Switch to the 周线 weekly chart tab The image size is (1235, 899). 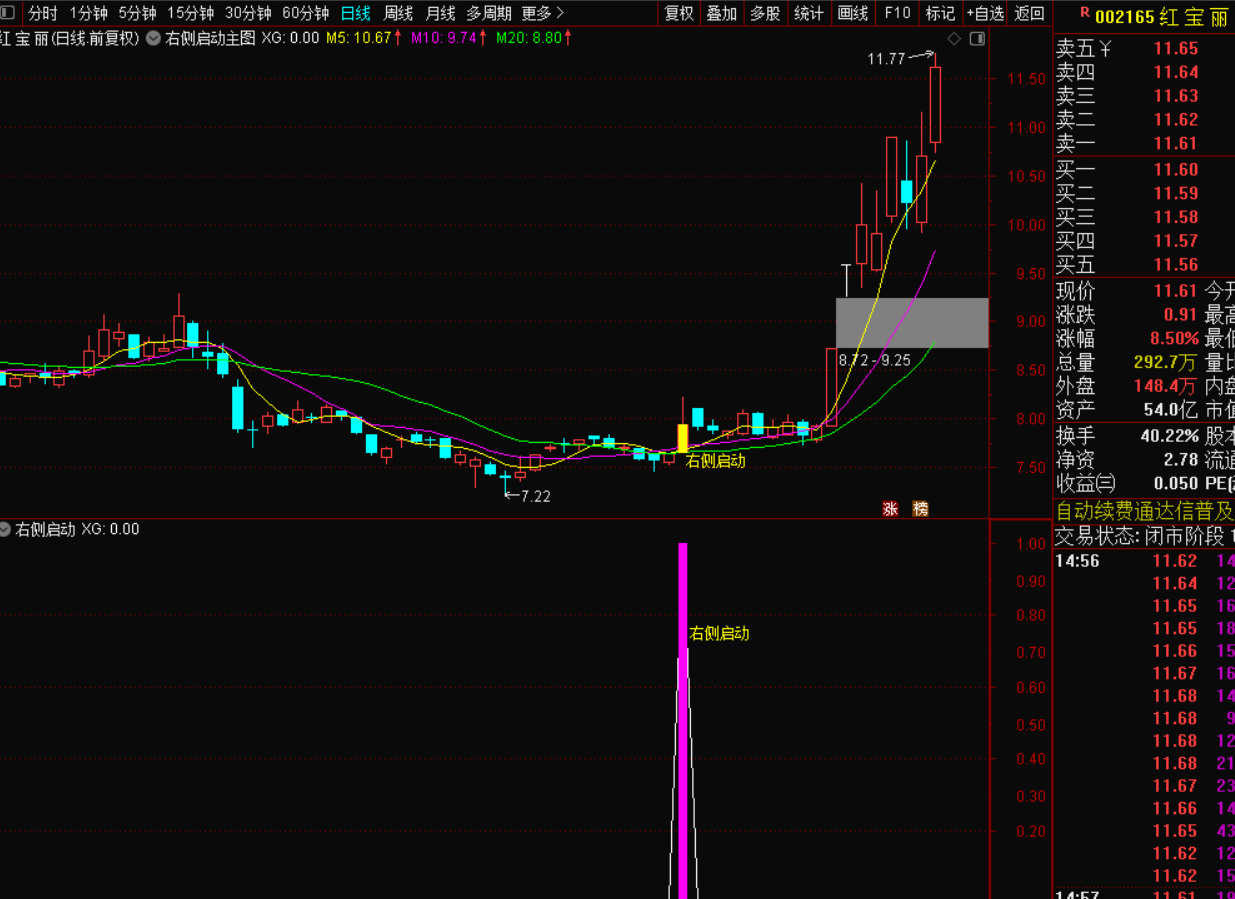[398, 13]
